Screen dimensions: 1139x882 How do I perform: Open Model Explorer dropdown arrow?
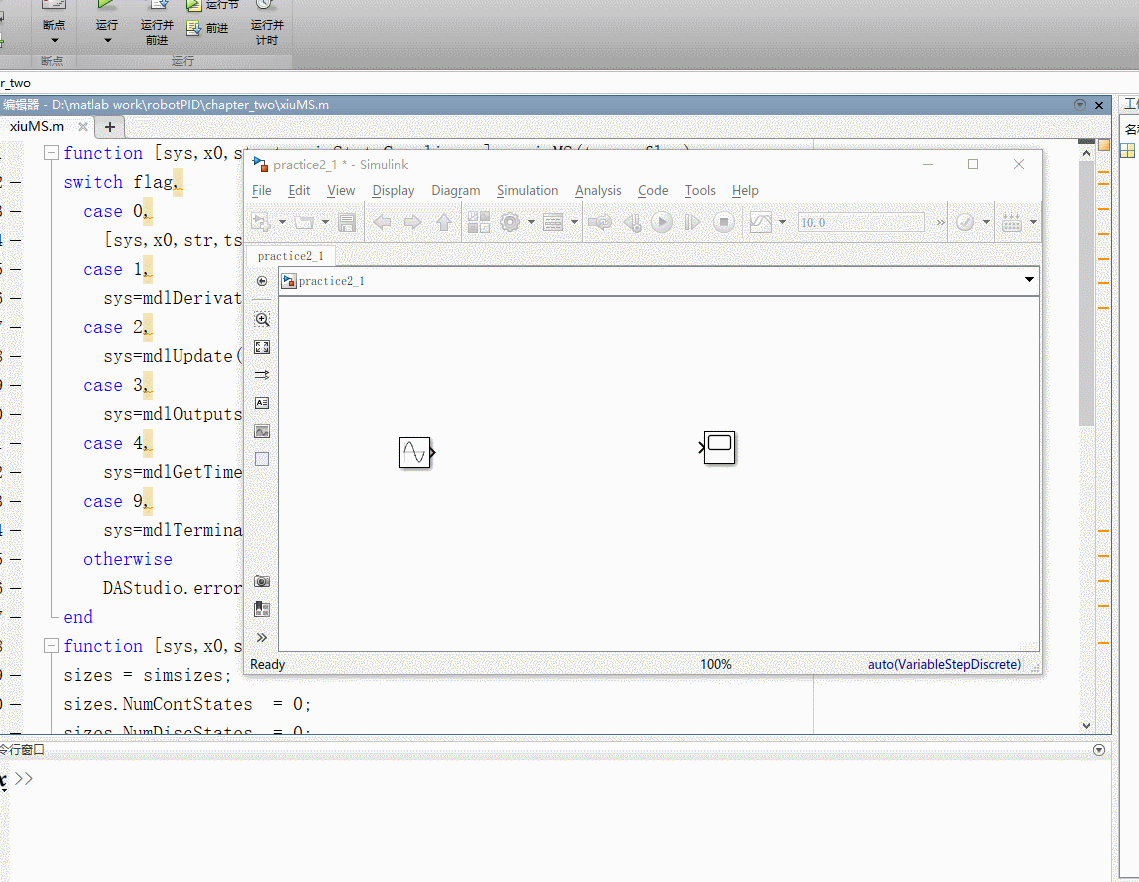(574, 222)
